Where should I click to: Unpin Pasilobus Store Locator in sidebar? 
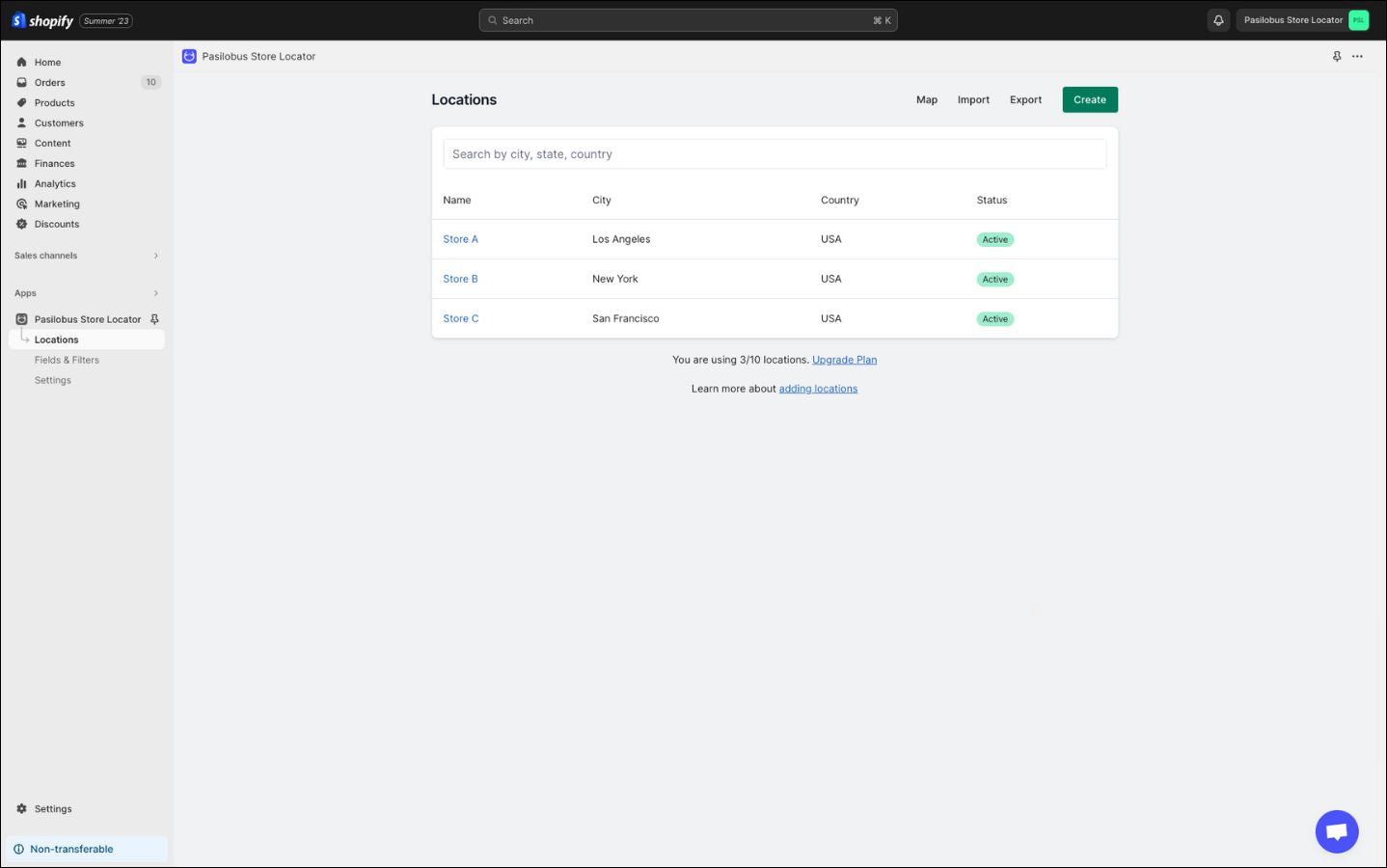pos(154,319)
